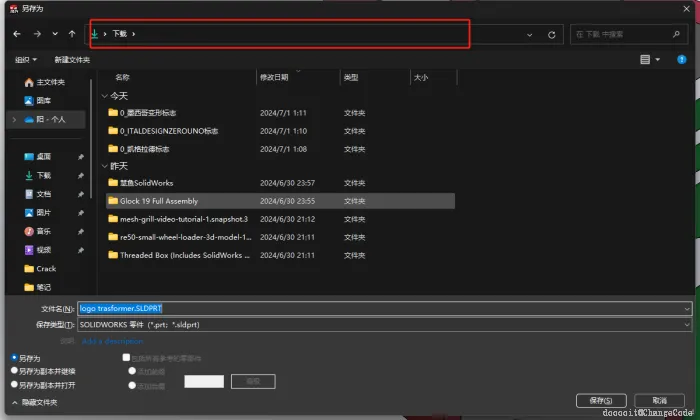
Task: Select the 0_ITALDESIGNZEROUNO标志 folder
Action: click(x=280, y=131)
